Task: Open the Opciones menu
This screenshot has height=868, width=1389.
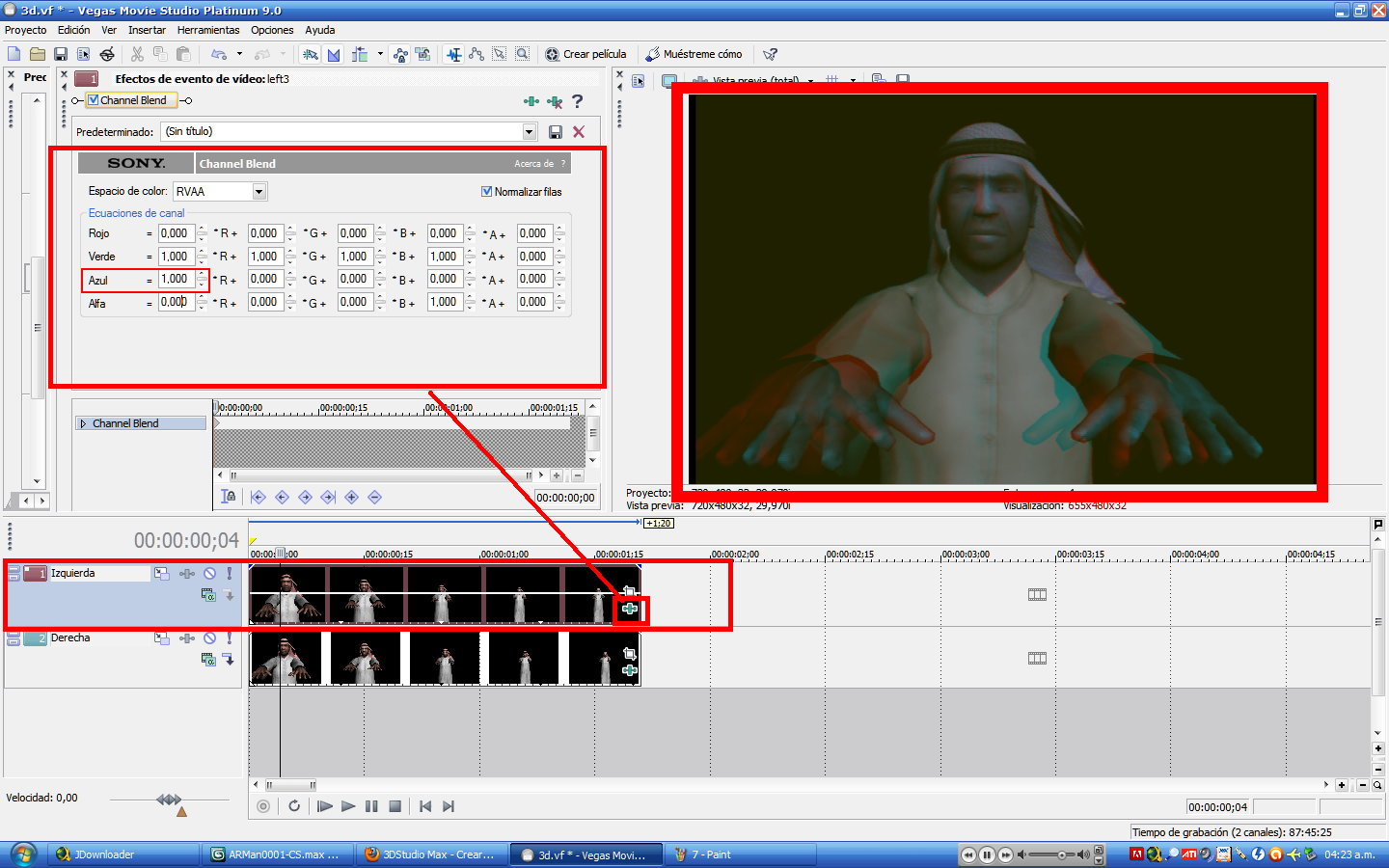Action: point(273,30)
